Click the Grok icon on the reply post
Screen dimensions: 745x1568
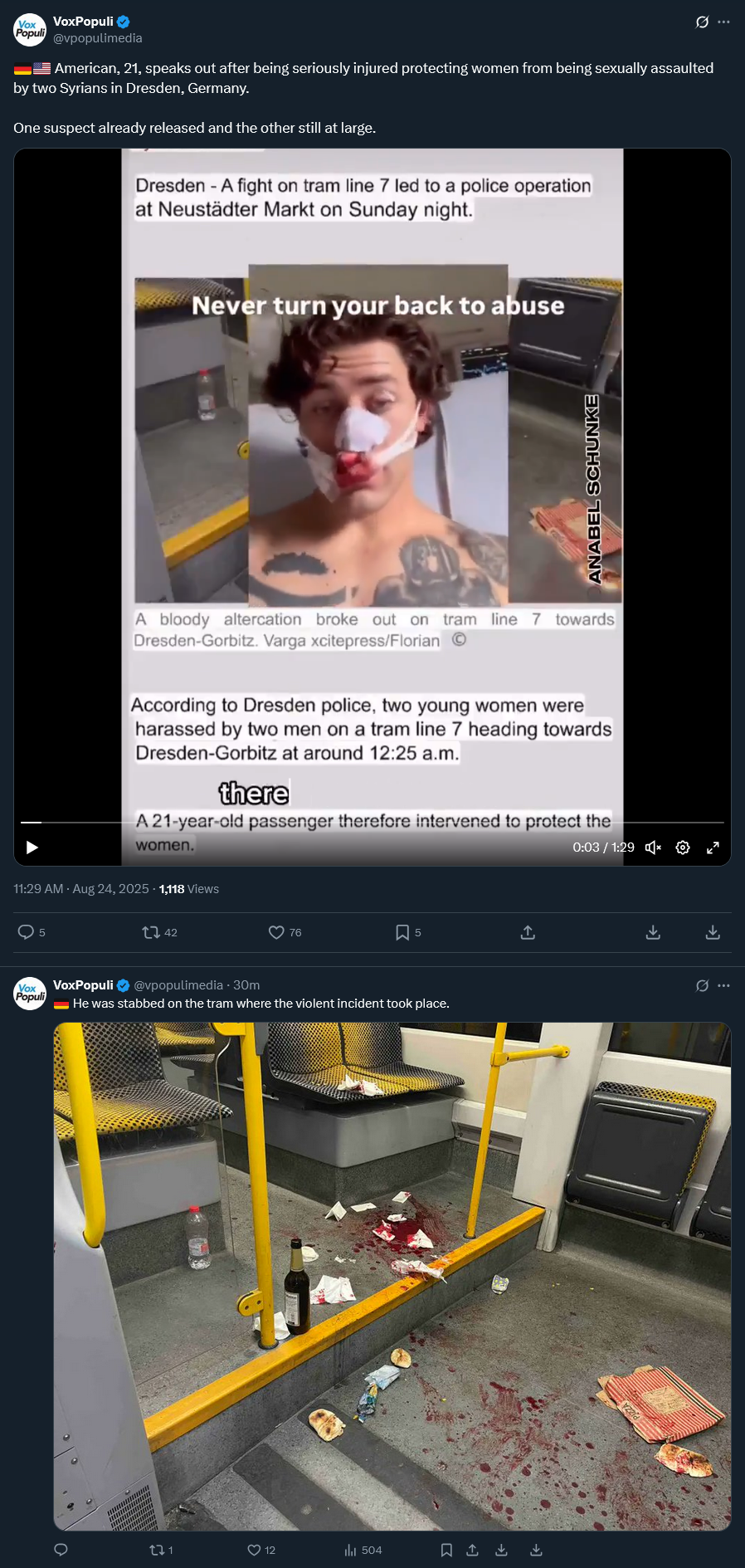point(702,985)
